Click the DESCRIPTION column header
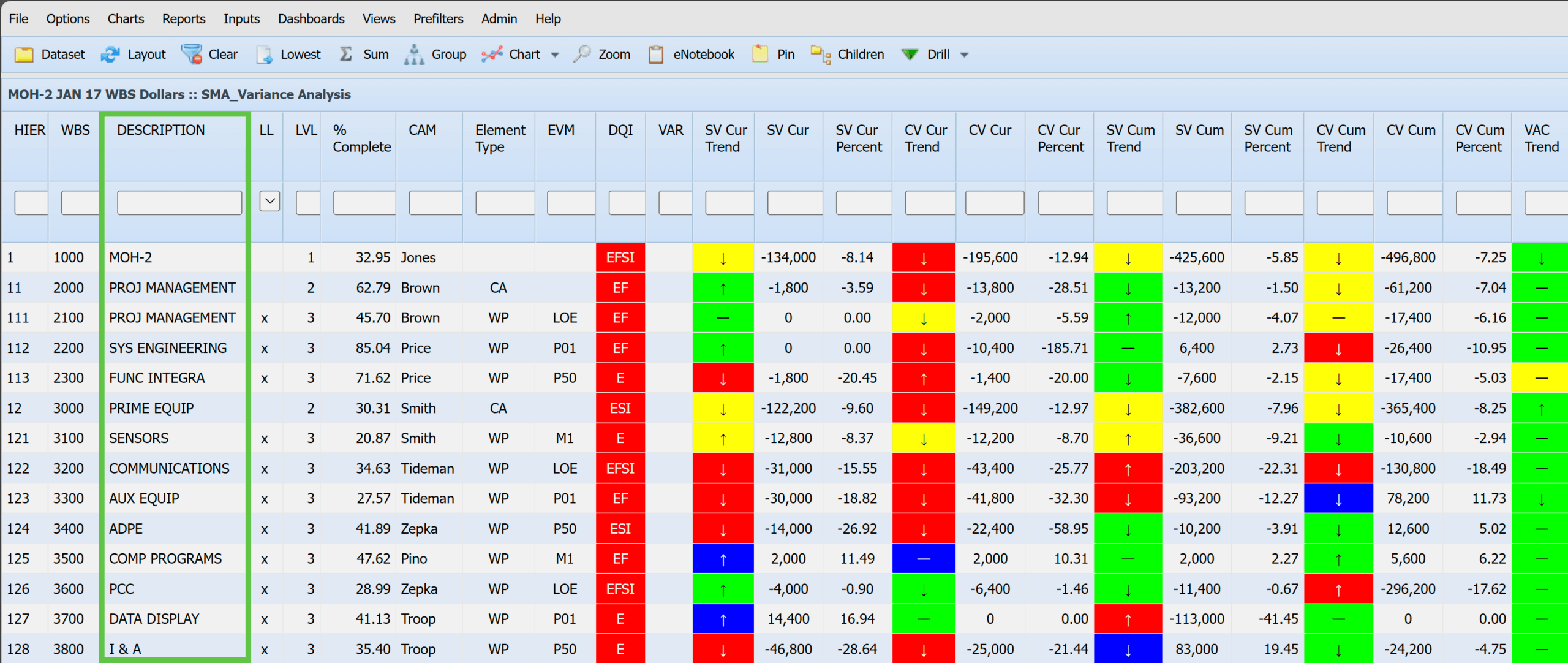1568x663 pixels. coord(160,130)
